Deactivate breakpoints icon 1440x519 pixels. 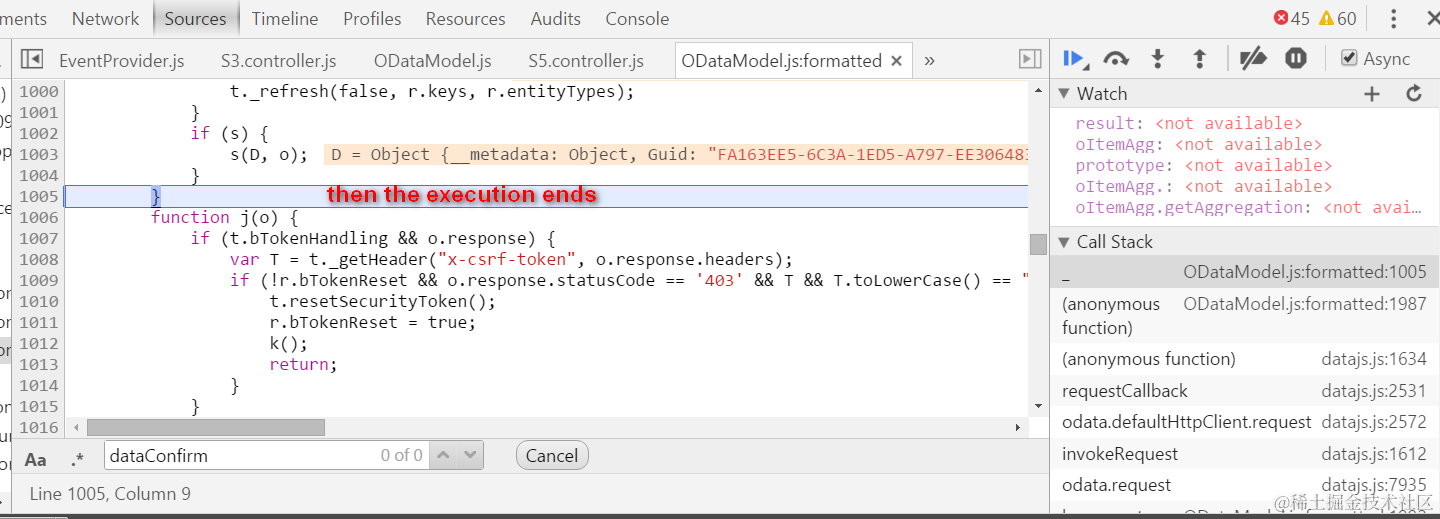[1253, 59]
